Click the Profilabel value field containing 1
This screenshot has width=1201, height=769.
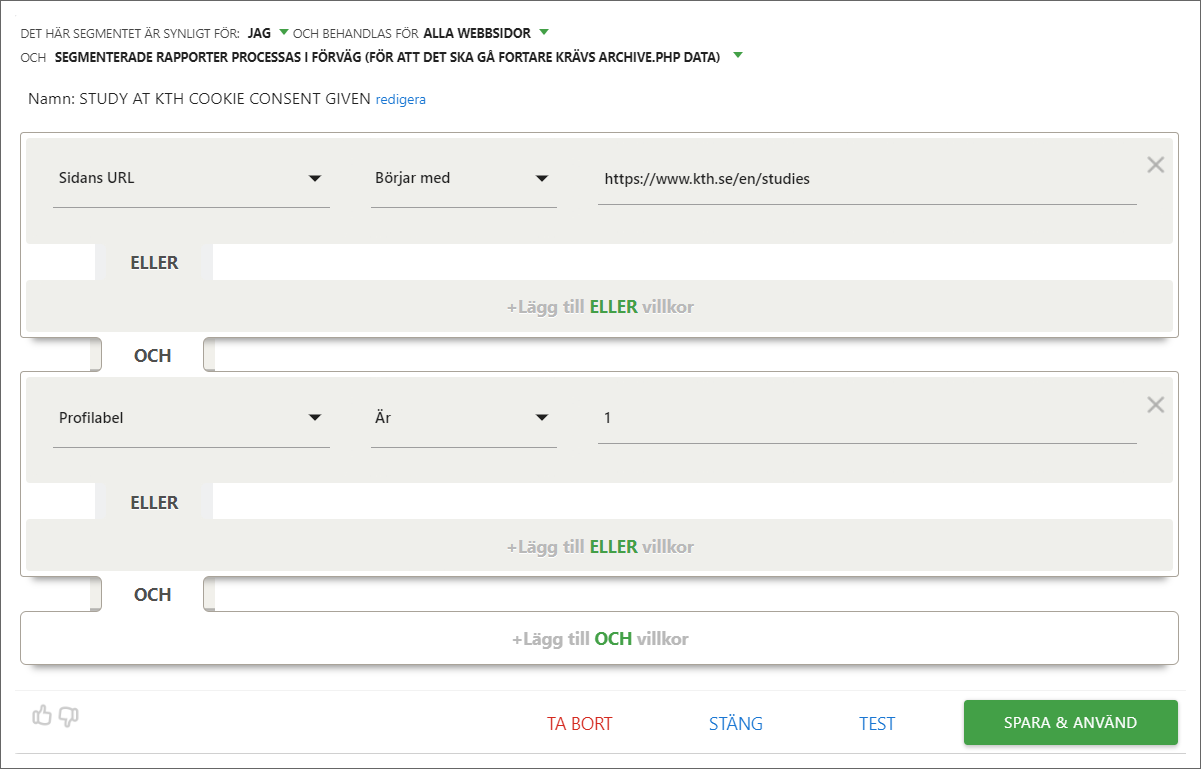point(866,418)
